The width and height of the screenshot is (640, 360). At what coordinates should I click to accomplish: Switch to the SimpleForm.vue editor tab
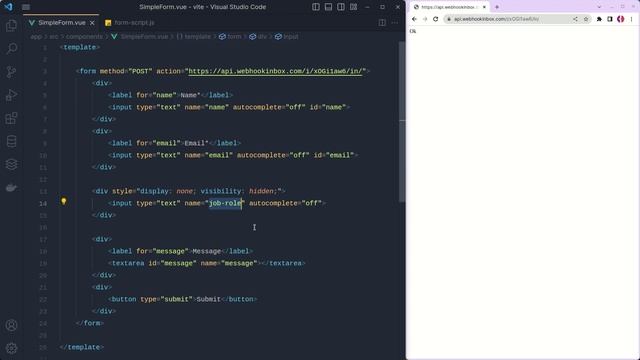click(x=62, y=23)
